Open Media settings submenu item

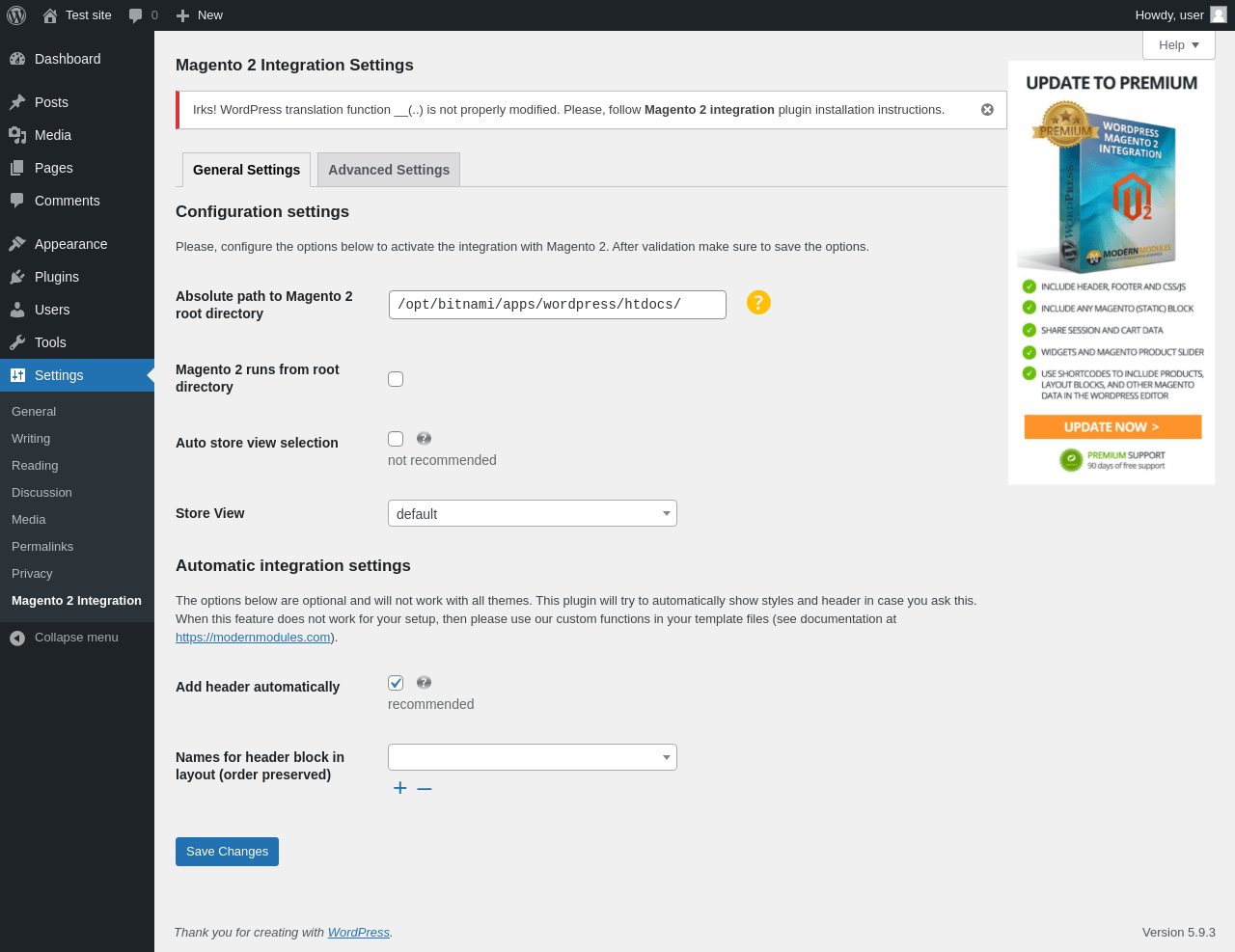[29, 520]
